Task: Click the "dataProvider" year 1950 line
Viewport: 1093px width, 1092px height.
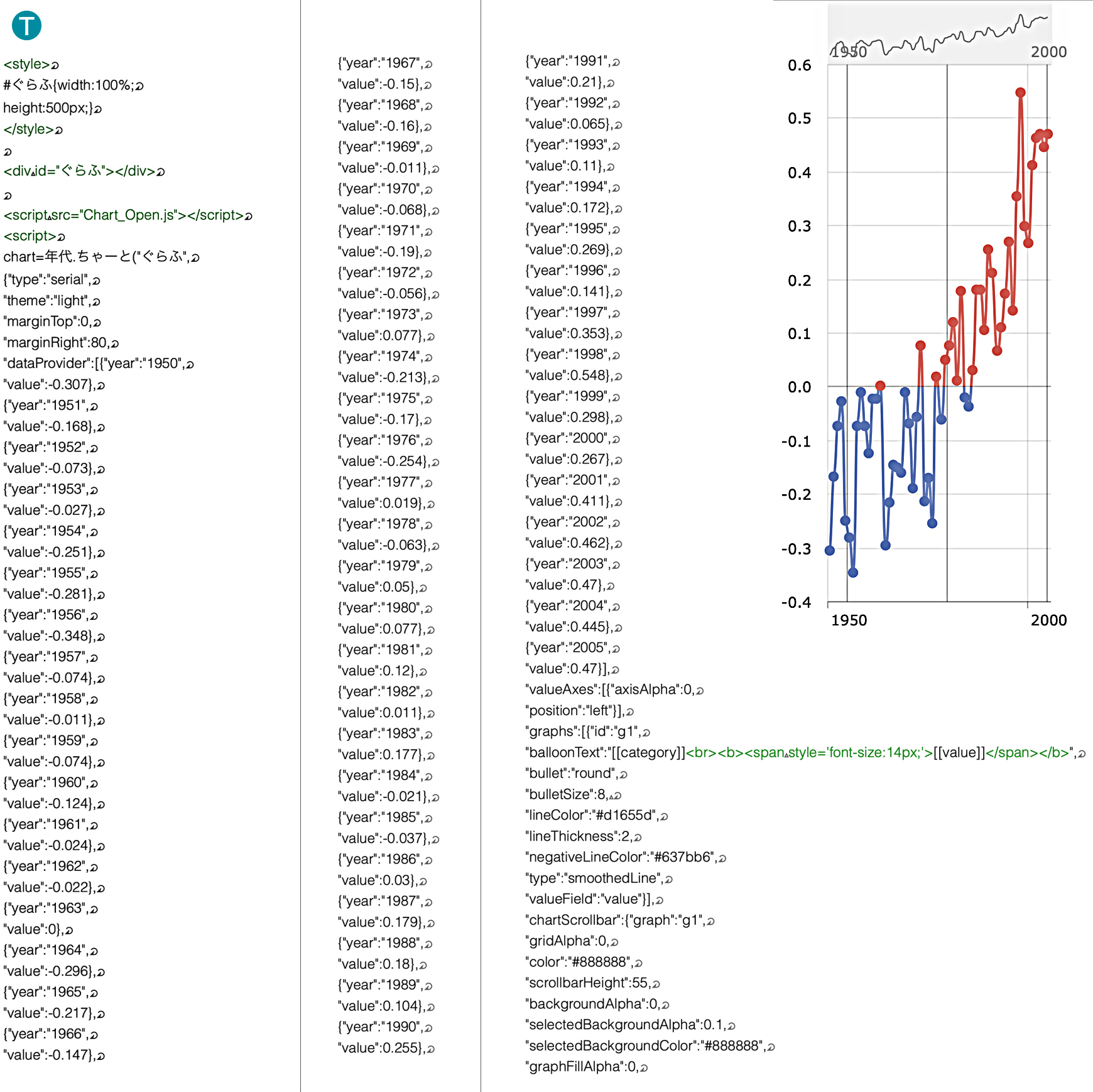Action: (x=99, y=364)
